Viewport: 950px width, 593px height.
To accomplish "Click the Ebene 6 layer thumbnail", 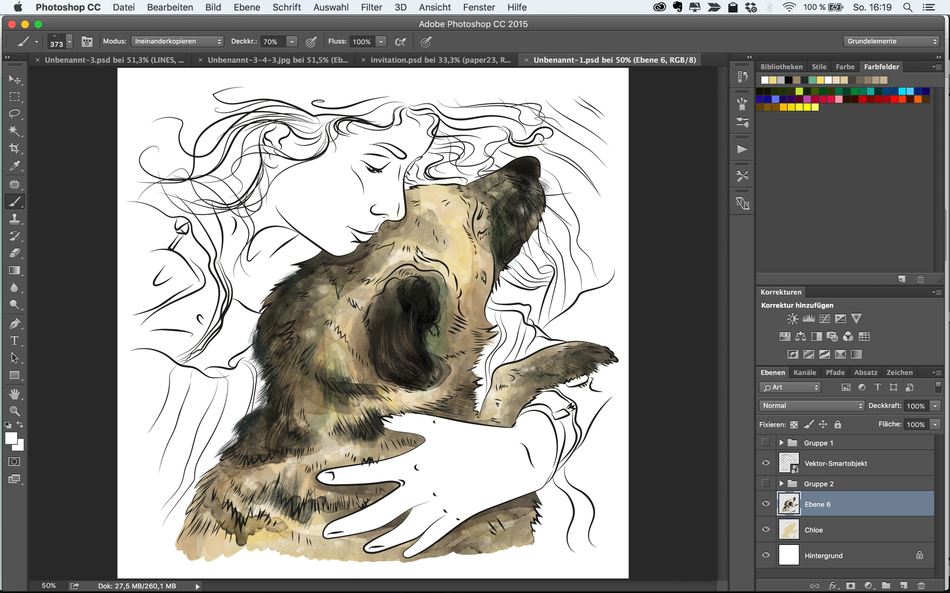I will pos(789,504).
